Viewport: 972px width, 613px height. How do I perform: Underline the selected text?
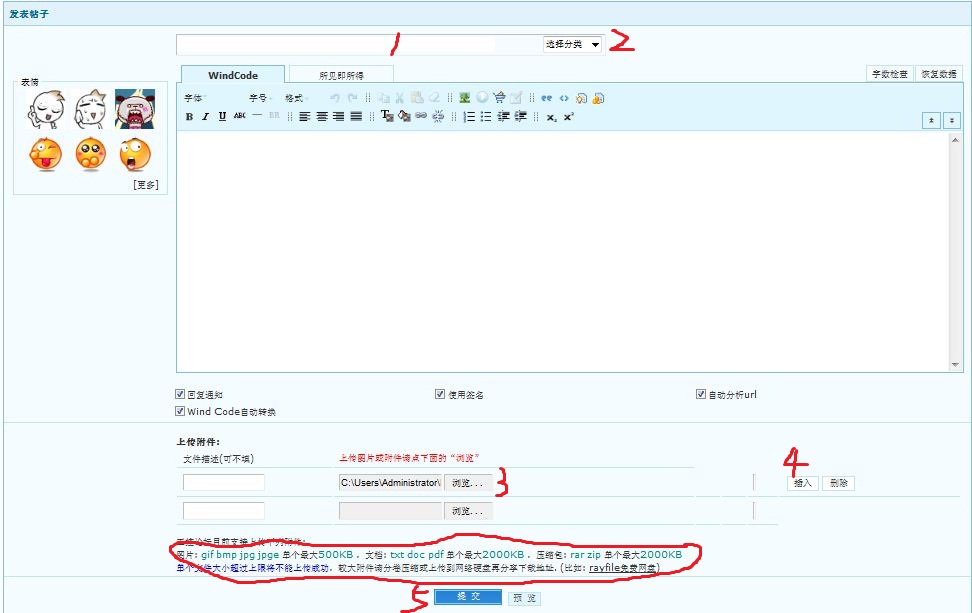221,117
